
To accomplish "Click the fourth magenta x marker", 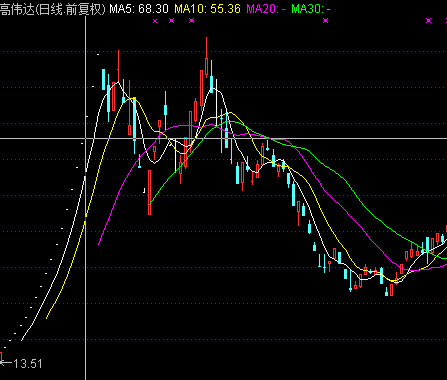I will [326, 21].
